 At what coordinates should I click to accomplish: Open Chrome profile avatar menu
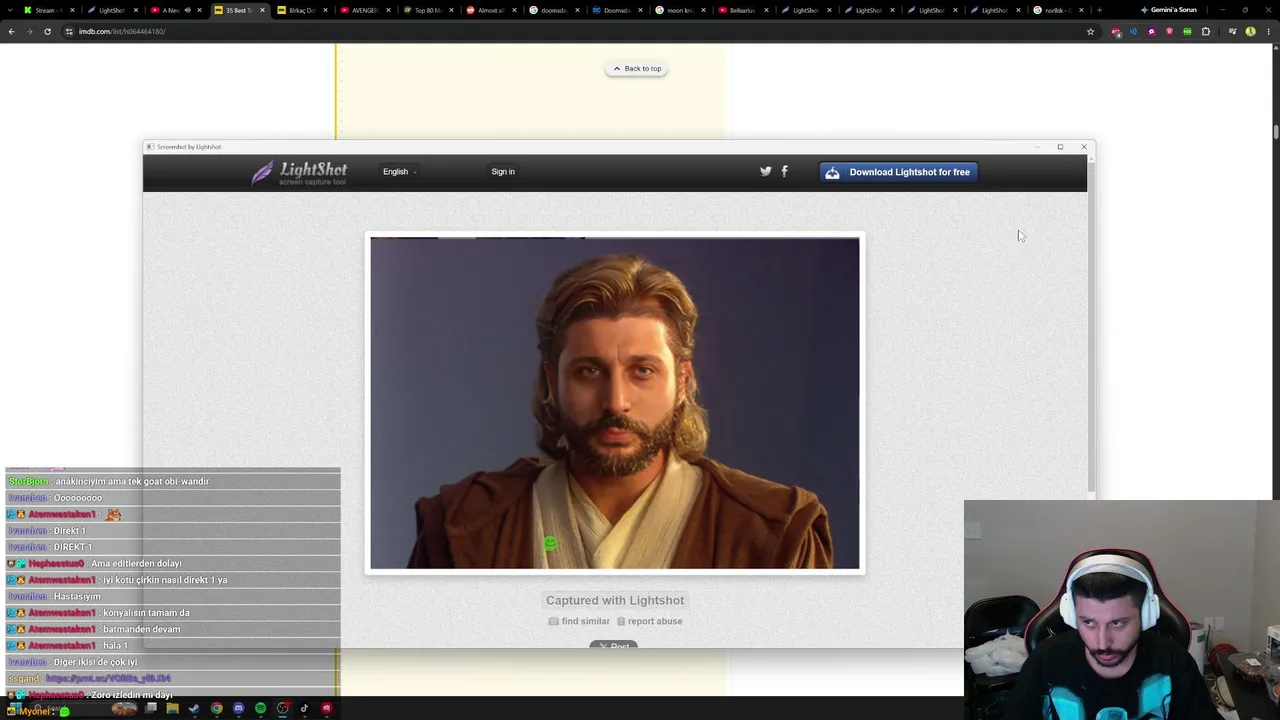coord(1250,31)
